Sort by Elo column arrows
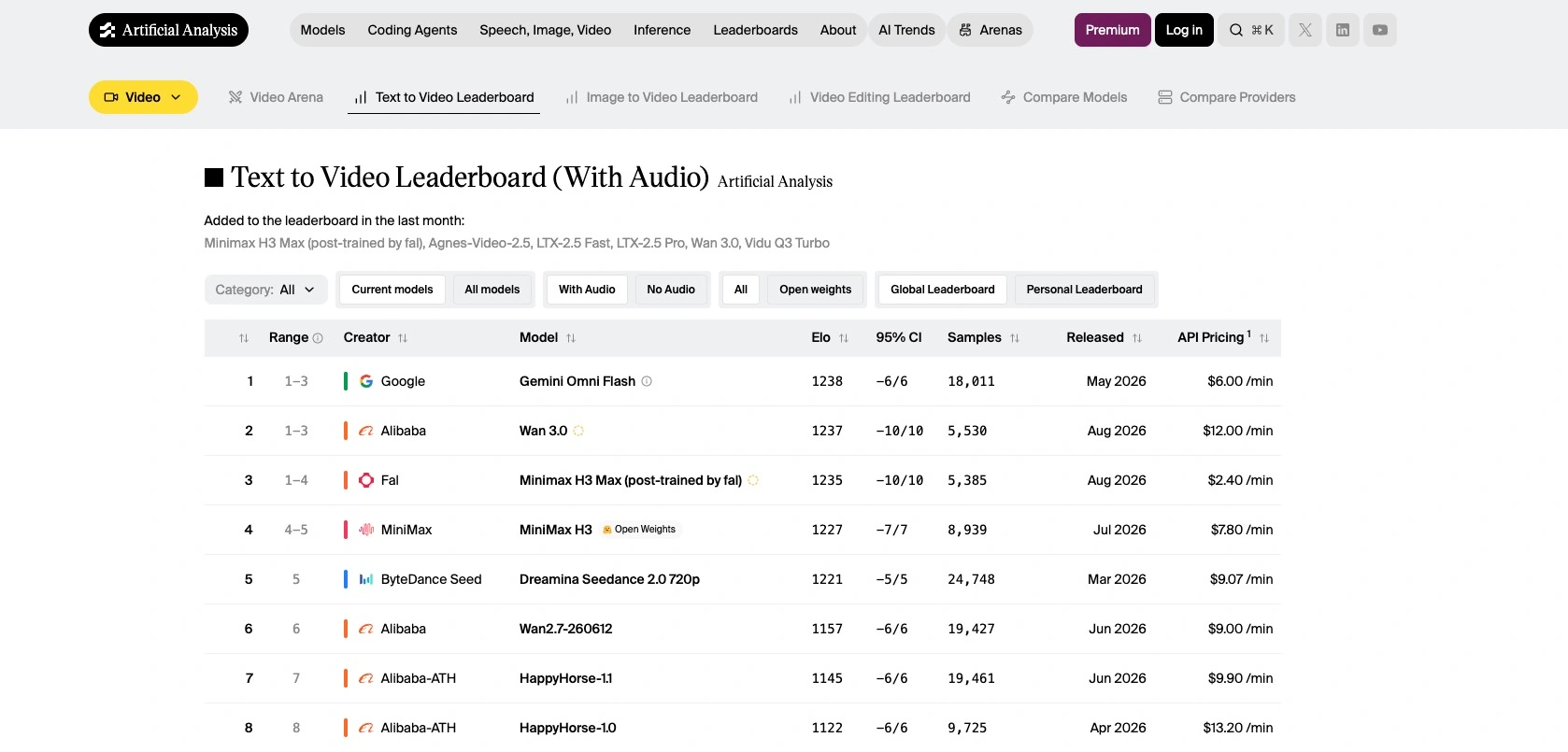 (844, 338)
